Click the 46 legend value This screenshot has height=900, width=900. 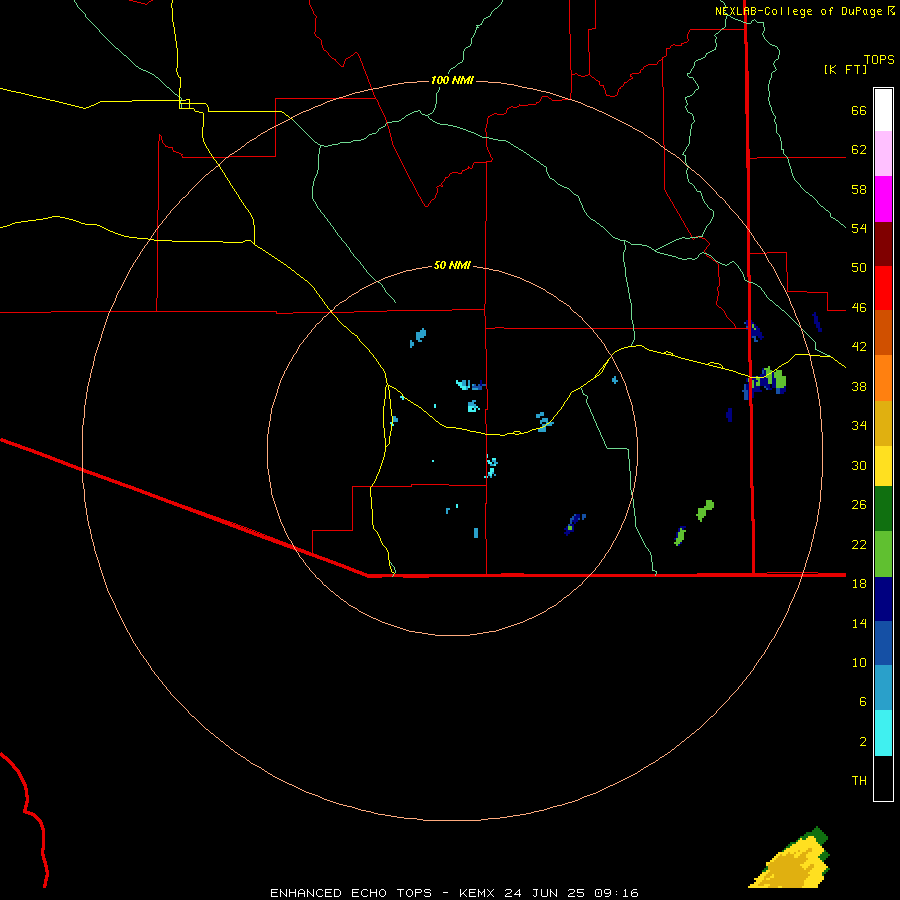pos(859,308)
